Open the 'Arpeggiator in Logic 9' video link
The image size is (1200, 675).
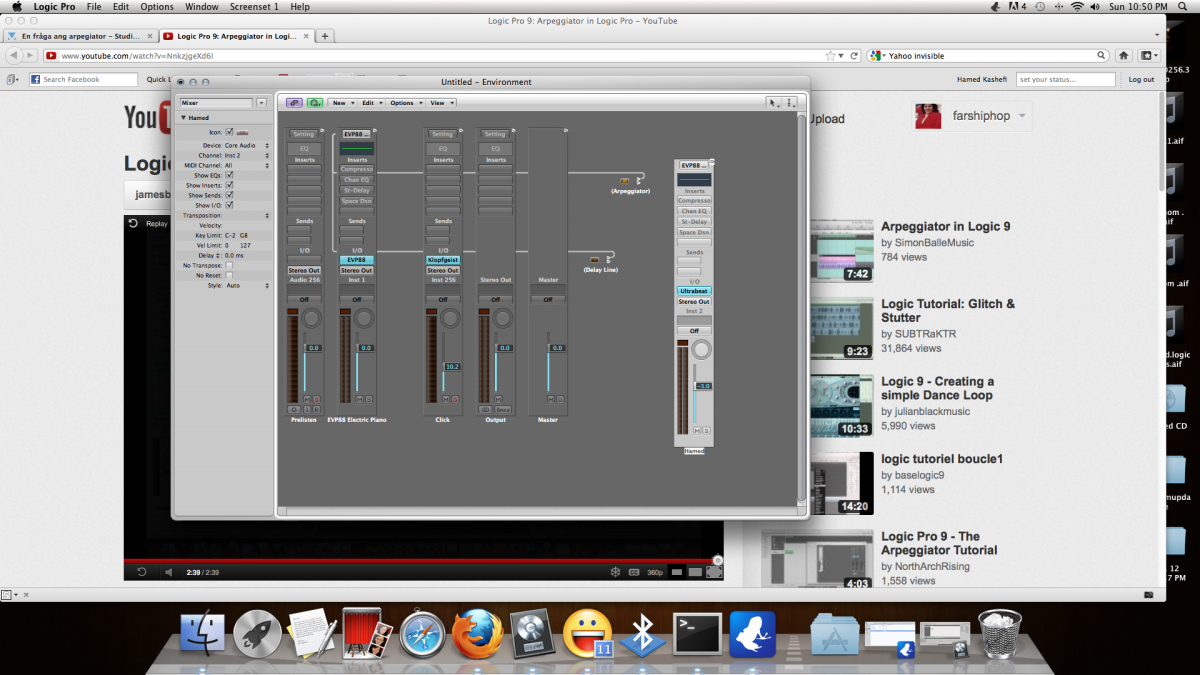click(945, 227)
